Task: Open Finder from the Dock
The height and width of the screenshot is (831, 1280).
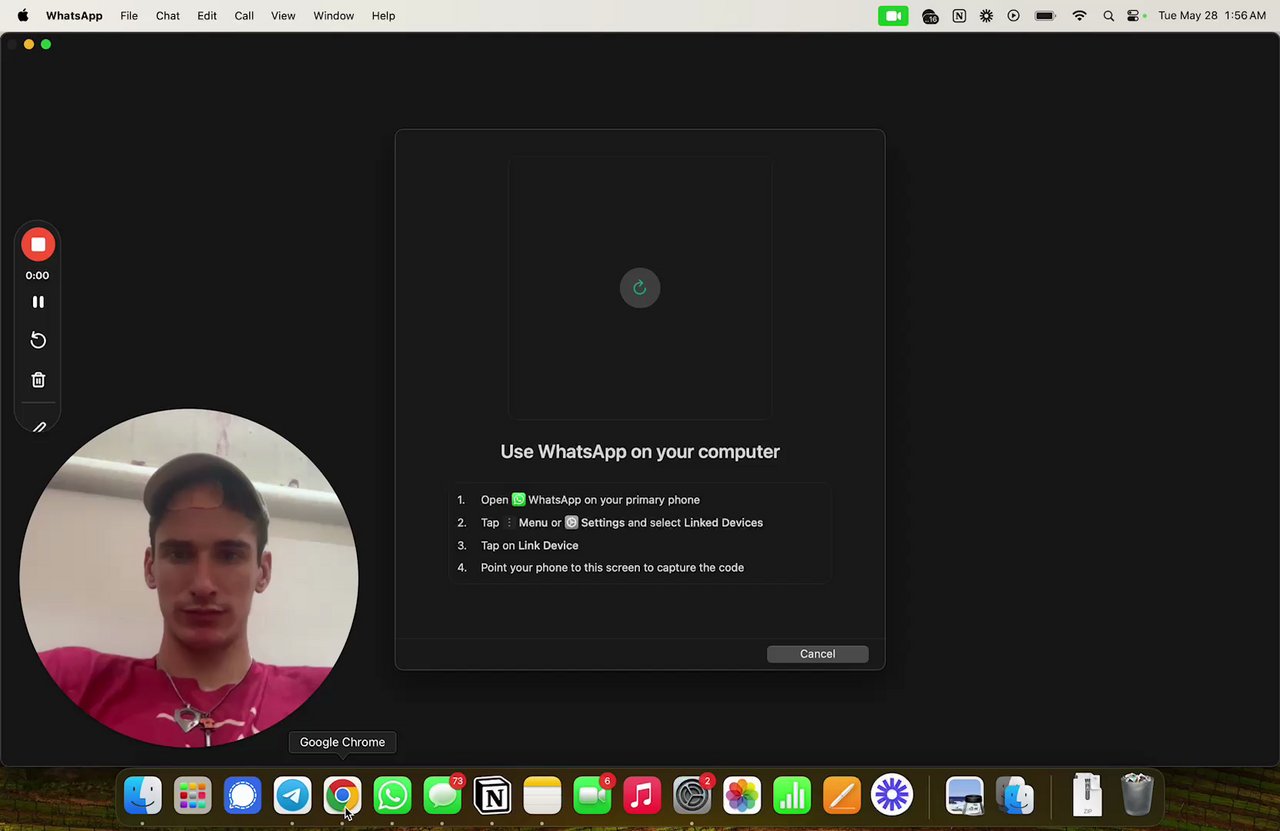Action: pos(143,796)
